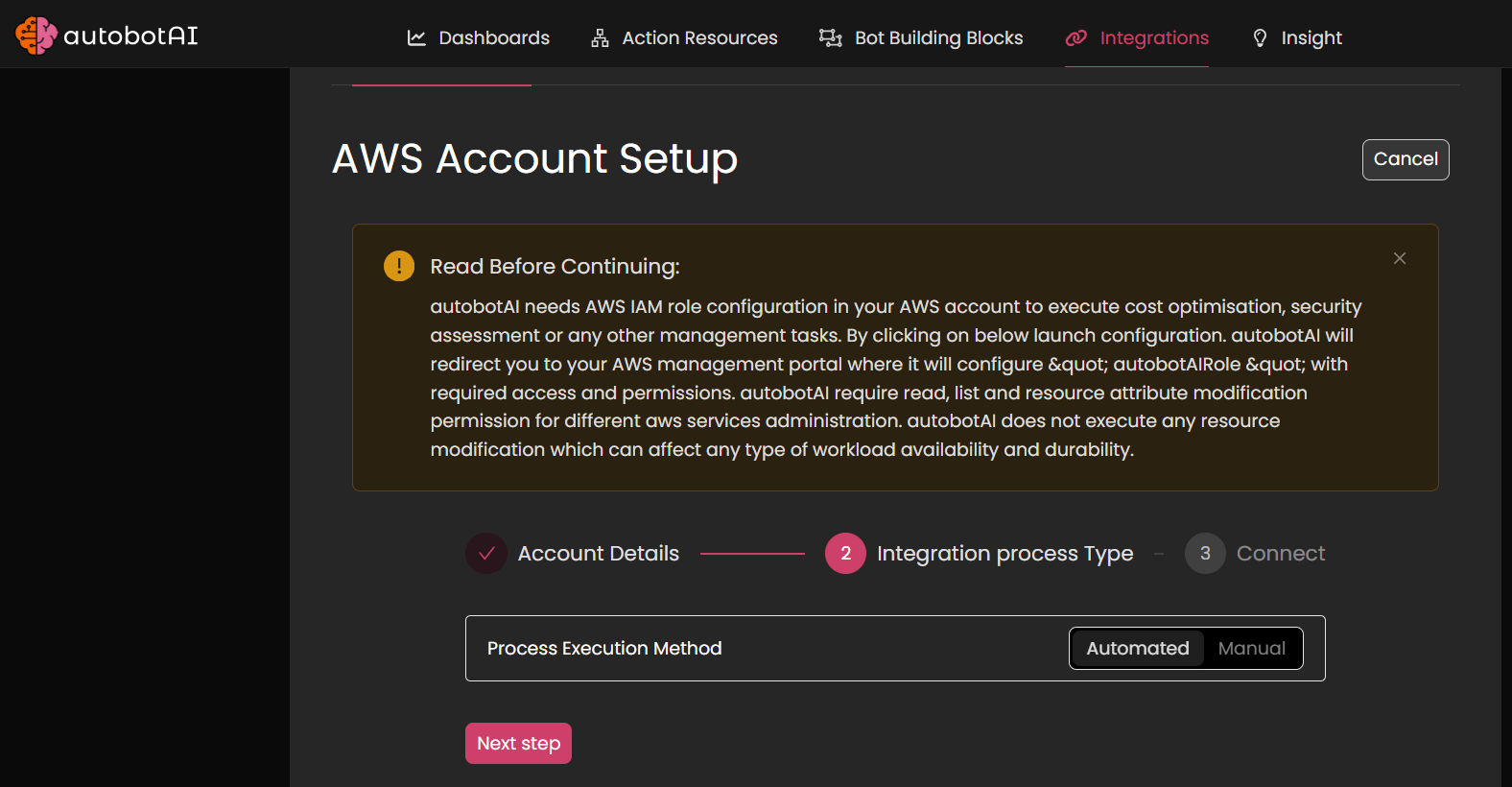Click the Action Resources hierarchy icon
The height and width of the screenshot is (787, 1512).
[600, 37]
